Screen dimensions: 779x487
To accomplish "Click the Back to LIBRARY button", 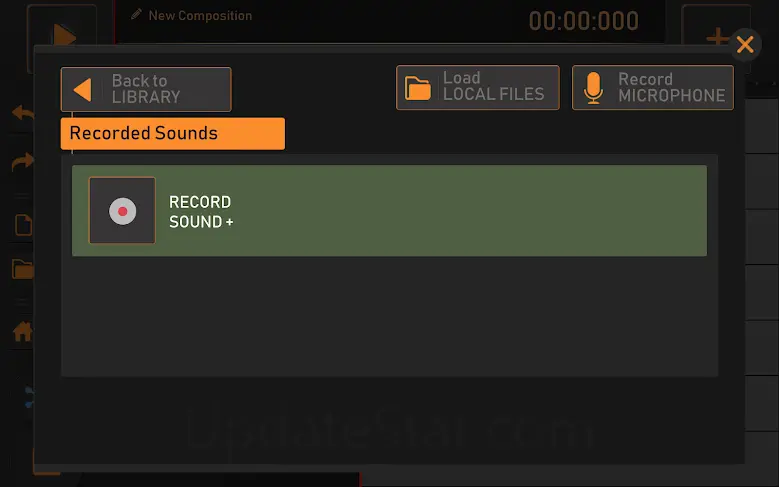I will (x=146, y=89).
